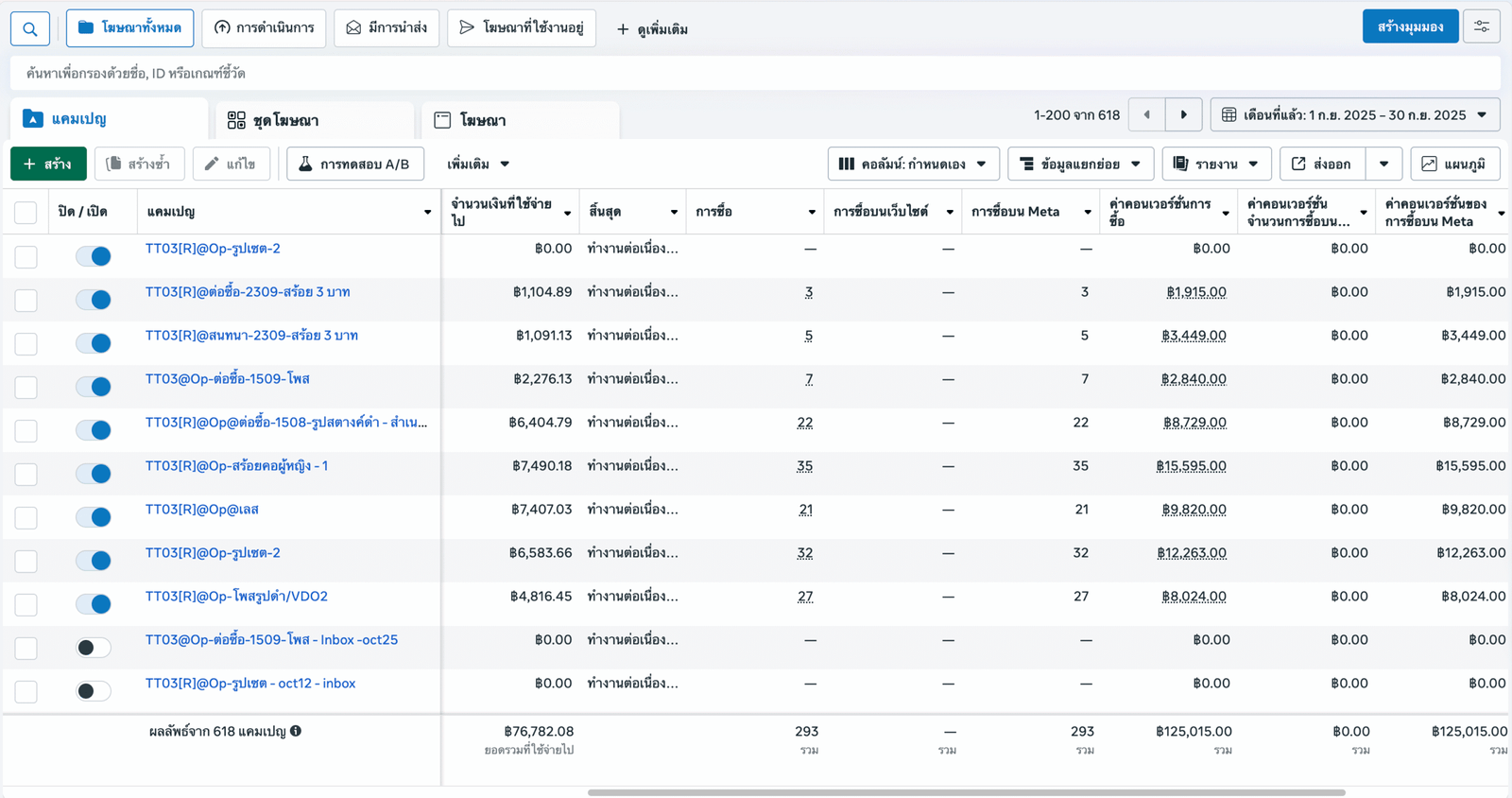Tick the select-all checkbox in header

coord(26,212)
